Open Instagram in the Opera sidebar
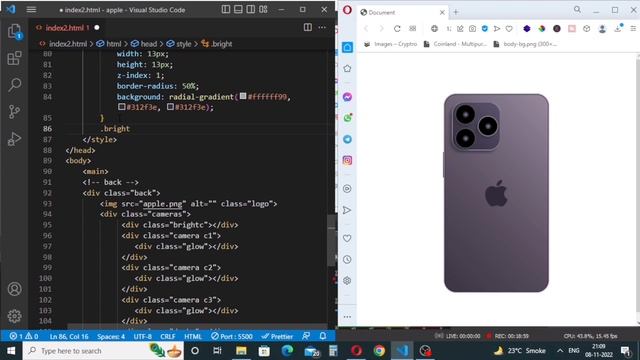 coord(347,160)
